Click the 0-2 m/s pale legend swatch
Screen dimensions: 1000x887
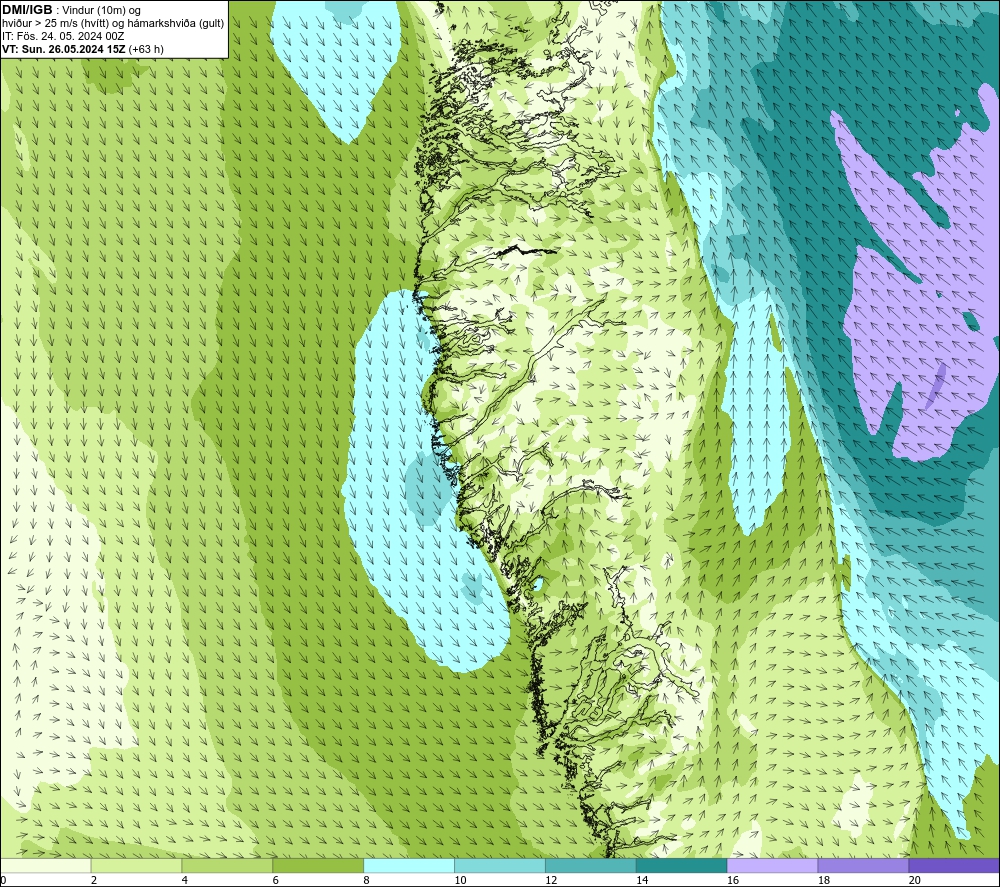pos(46,865)
